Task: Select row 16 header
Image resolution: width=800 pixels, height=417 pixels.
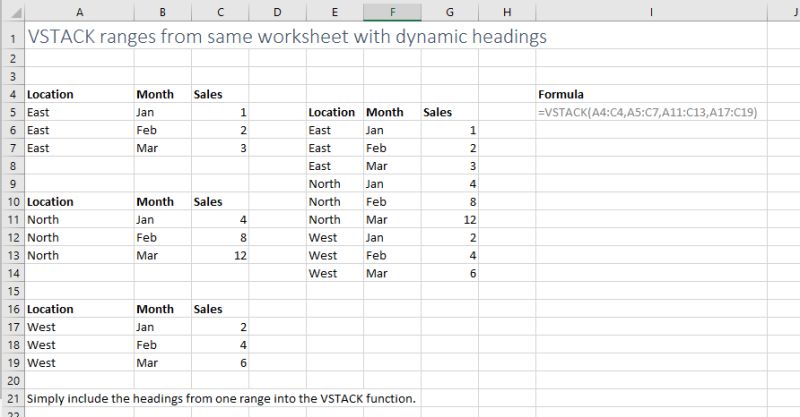Action: (x=13, y=309)
